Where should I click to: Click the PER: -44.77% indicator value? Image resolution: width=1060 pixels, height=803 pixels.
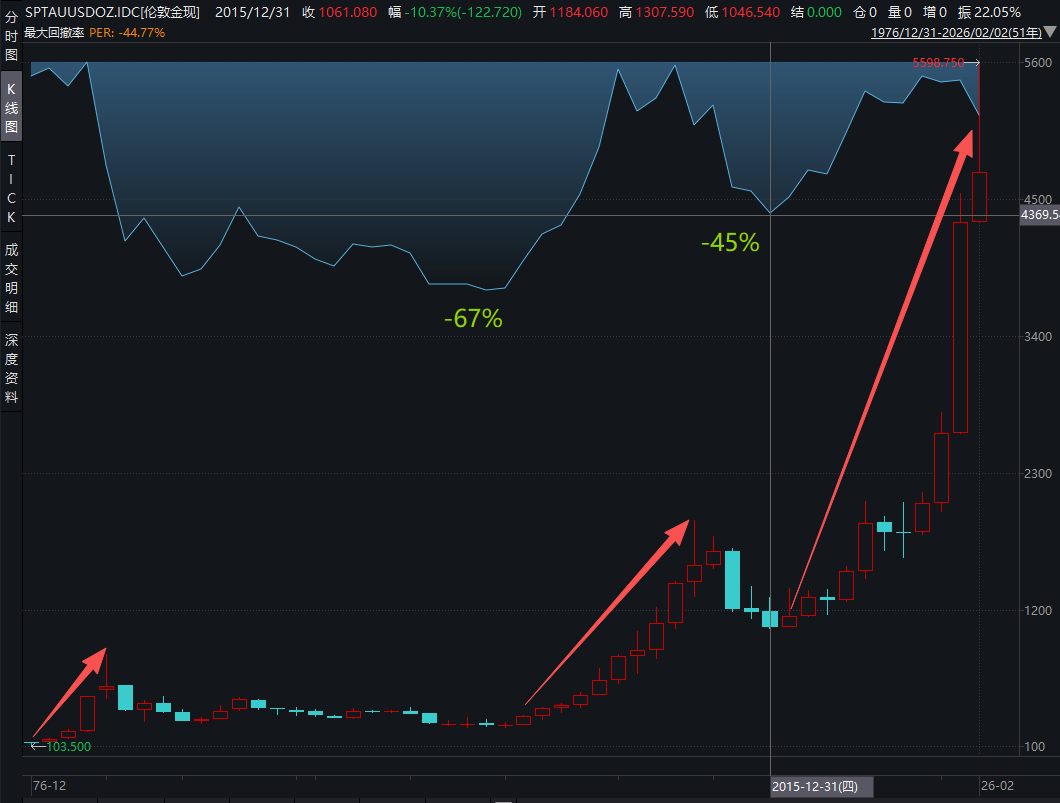(x=127, y=32)
